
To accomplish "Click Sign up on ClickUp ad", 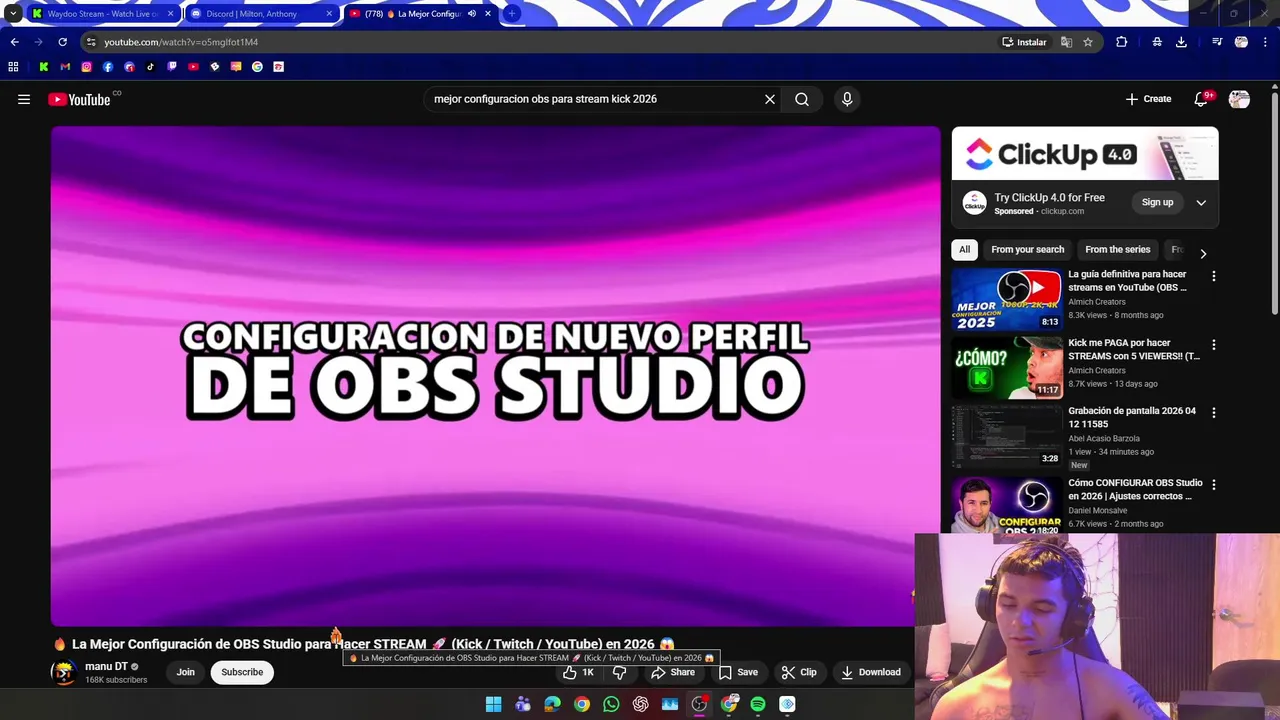I will click(x=1157, y=202).
